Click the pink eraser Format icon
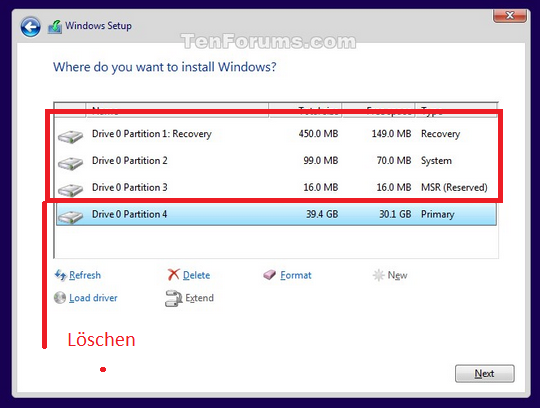 click(x=270, y=275)
